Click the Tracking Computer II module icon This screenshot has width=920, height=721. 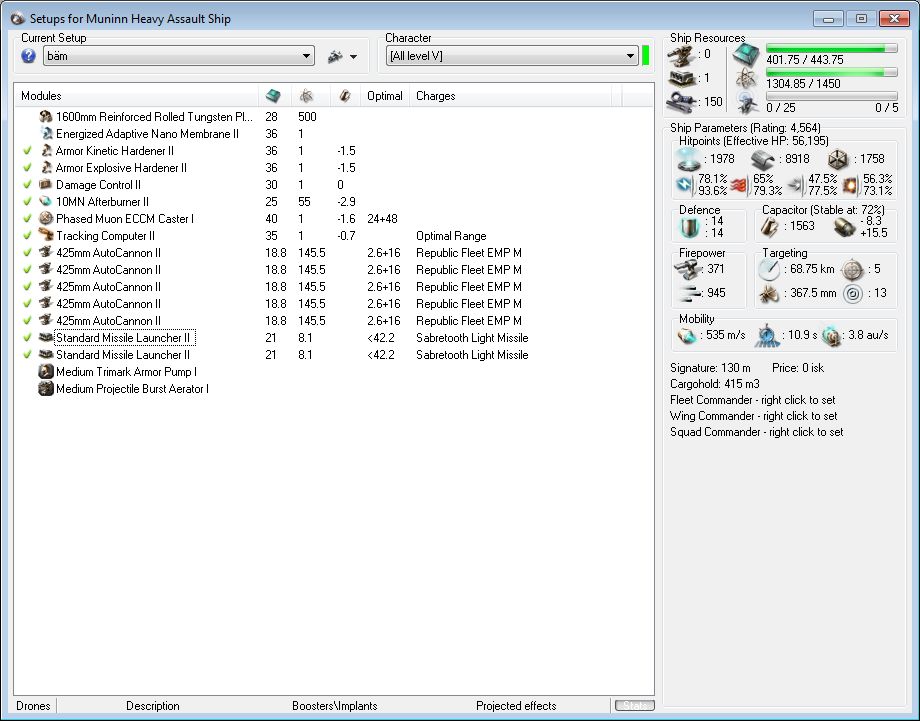coord(46,236)
